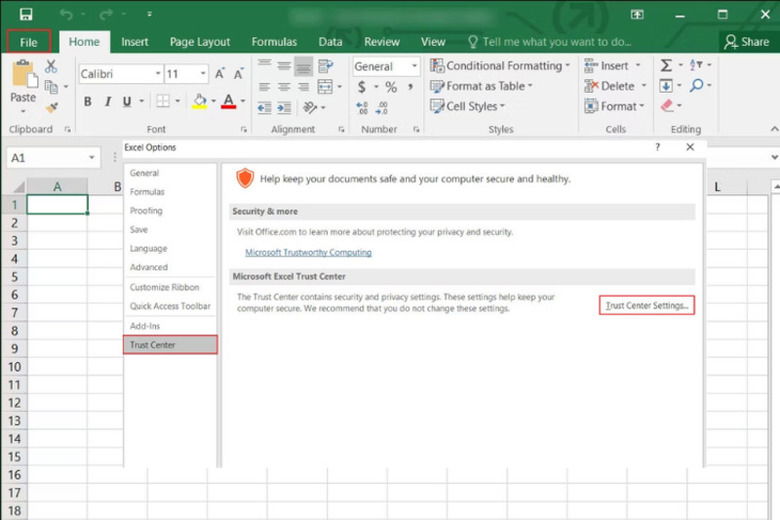Toggle Top Align
This screenshot has height=520, width=780.
coord(265,66)
